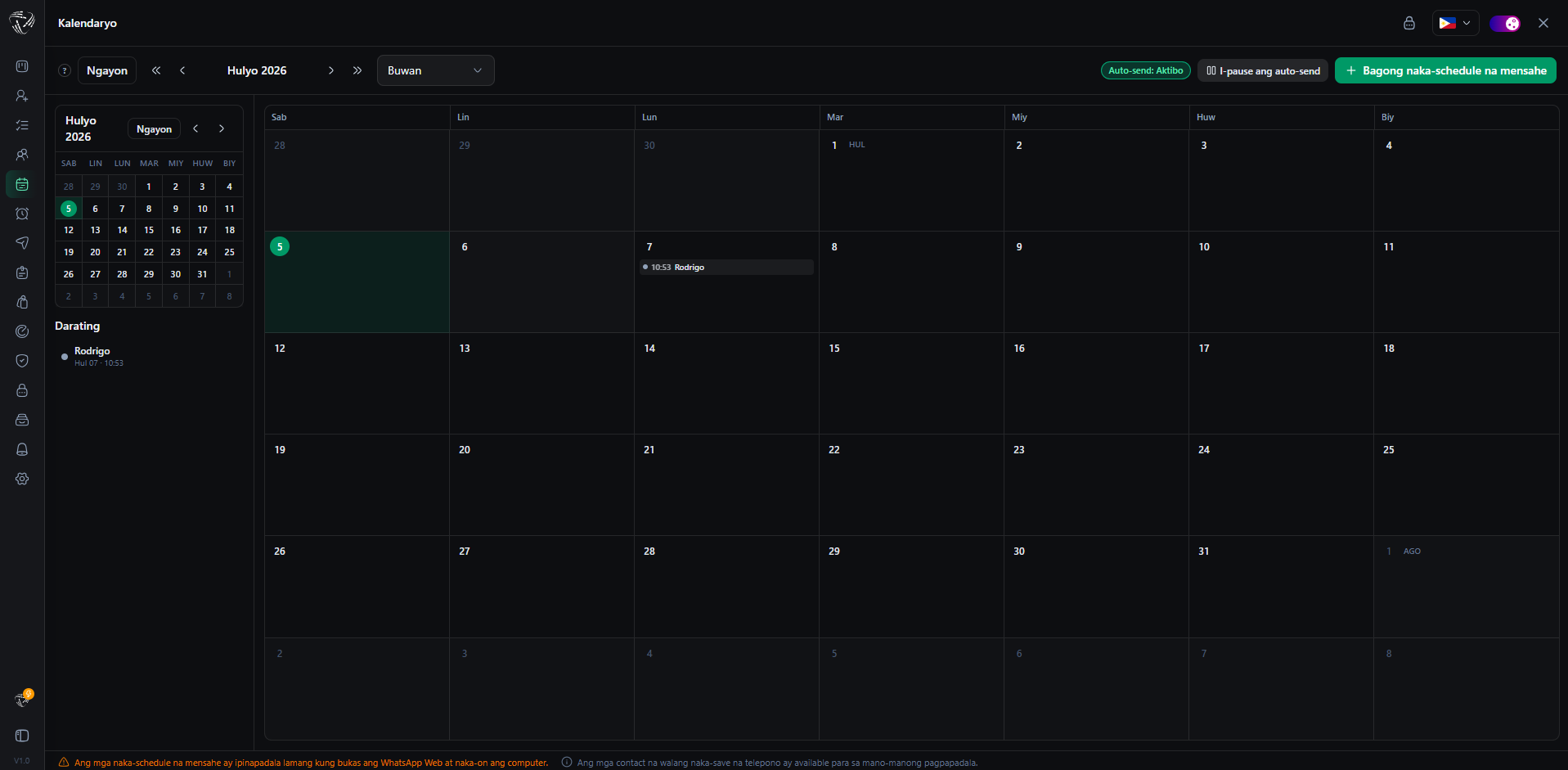Click the badge icon with orange notification

pyautogui.click(x=24, y=698)
